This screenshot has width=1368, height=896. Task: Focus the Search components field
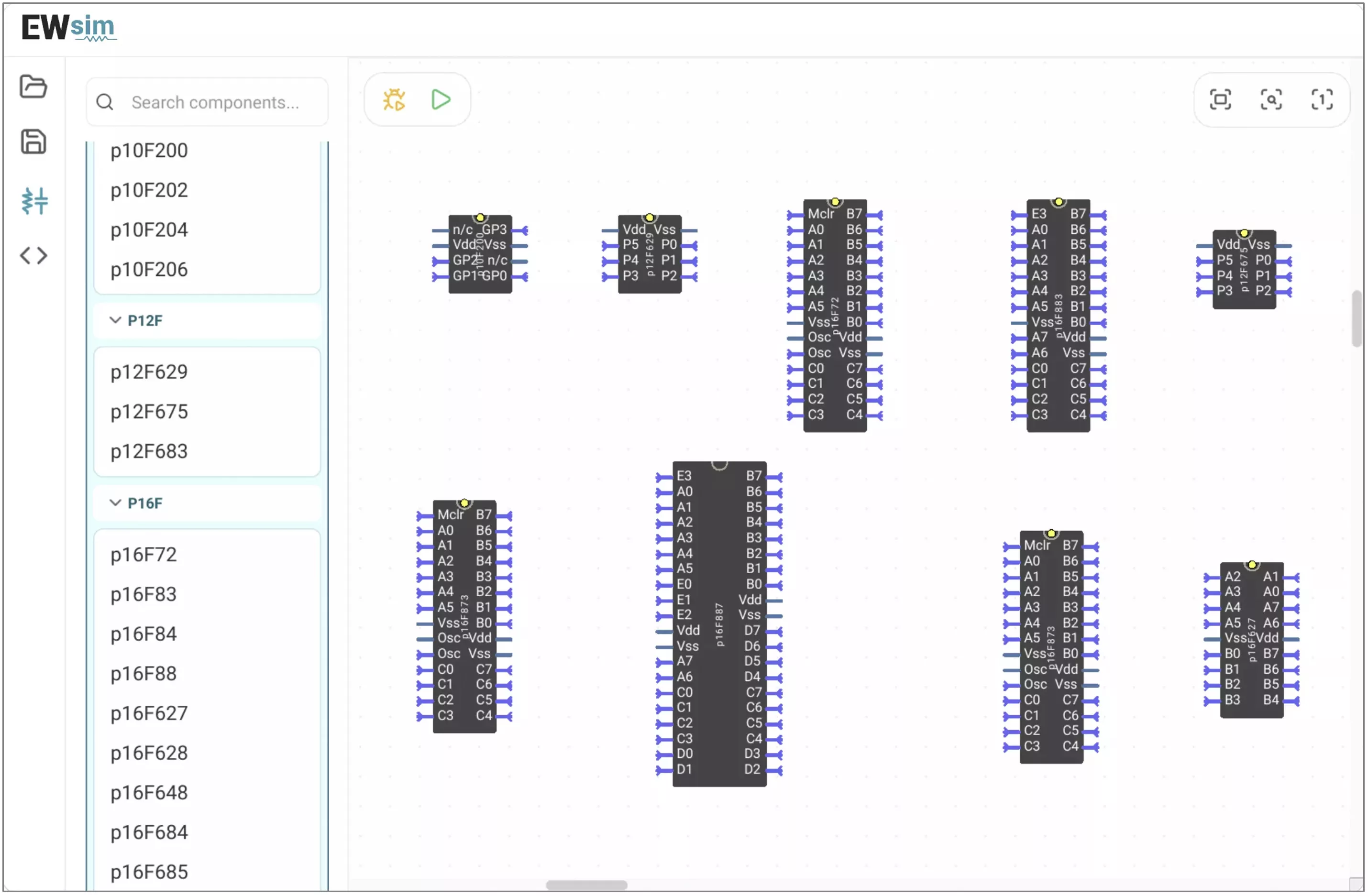[207, 102]
